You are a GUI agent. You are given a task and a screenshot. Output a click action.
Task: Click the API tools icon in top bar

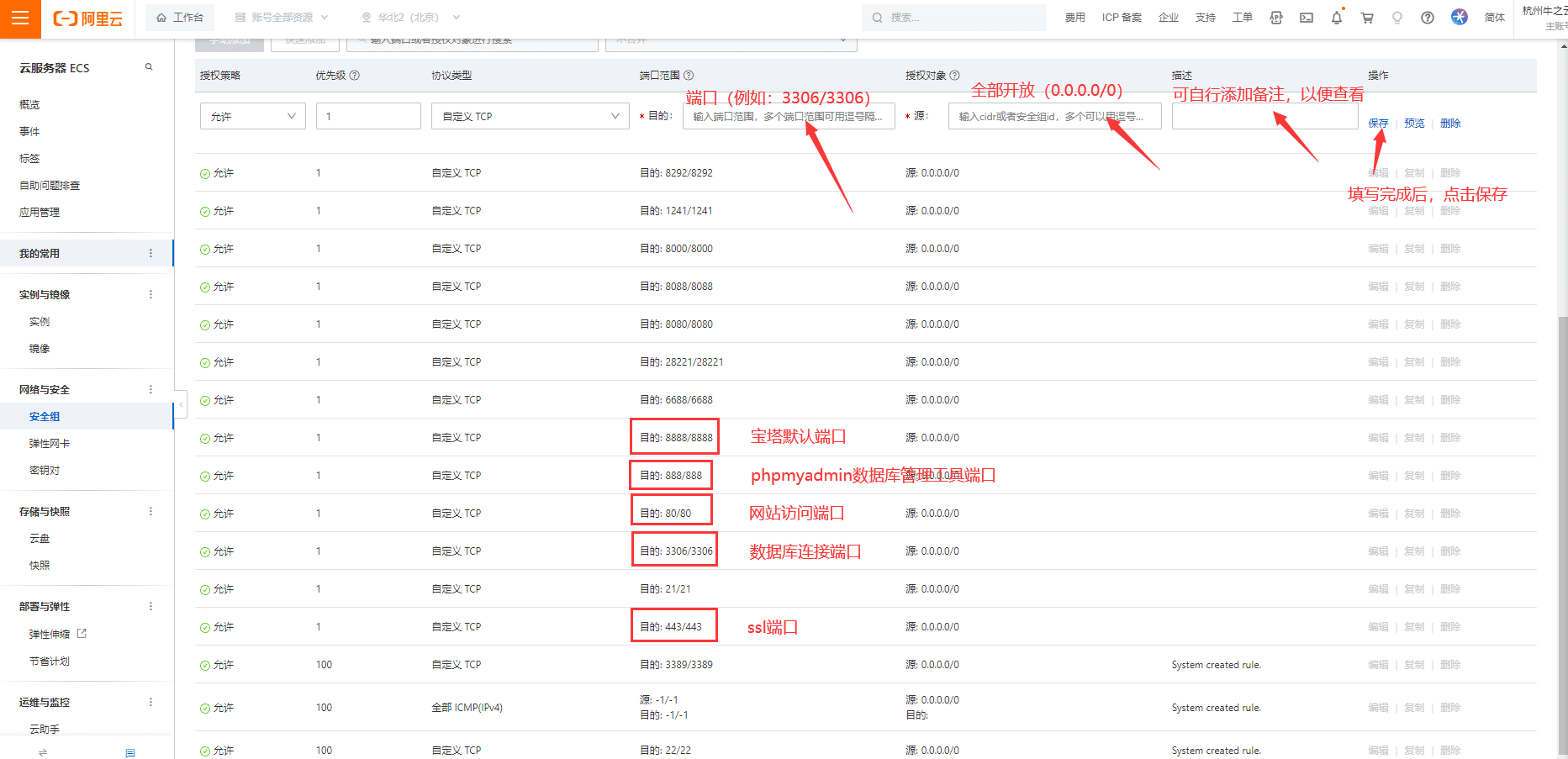point(1275,18)
